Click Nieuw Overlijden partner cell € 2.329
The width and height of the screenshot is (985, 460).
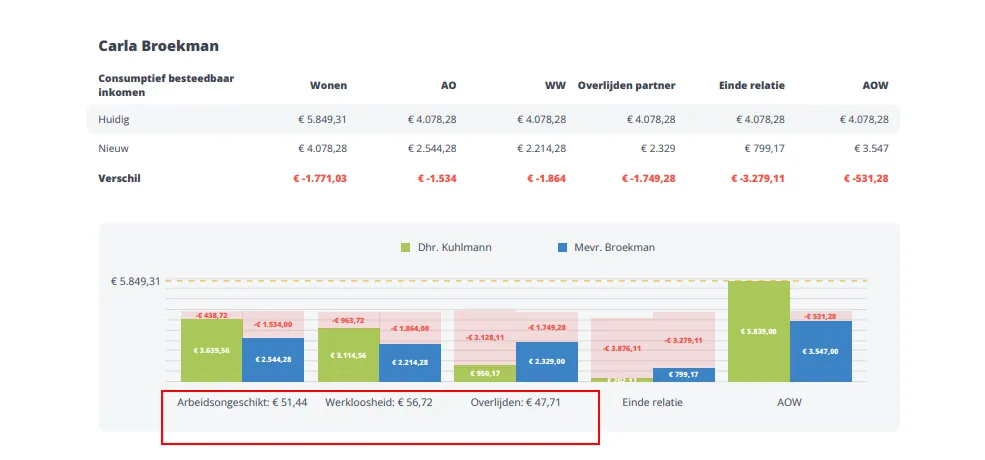(658, 149)
